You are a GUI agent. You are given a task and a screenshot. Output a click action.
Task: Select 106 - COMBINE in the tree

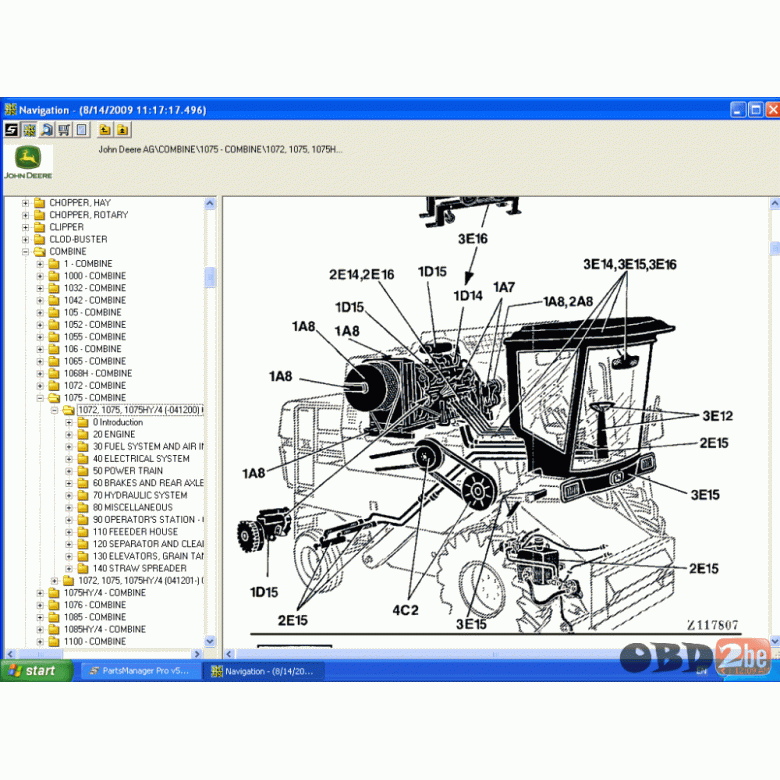pos(93,349)
